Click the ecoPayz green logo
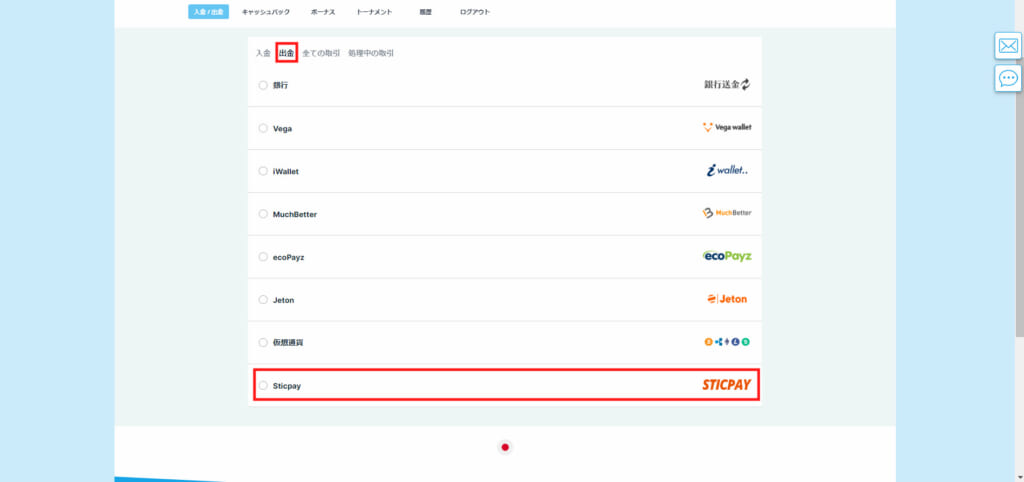The width and height of the screenshot is (1024, 482). [727, 256]
